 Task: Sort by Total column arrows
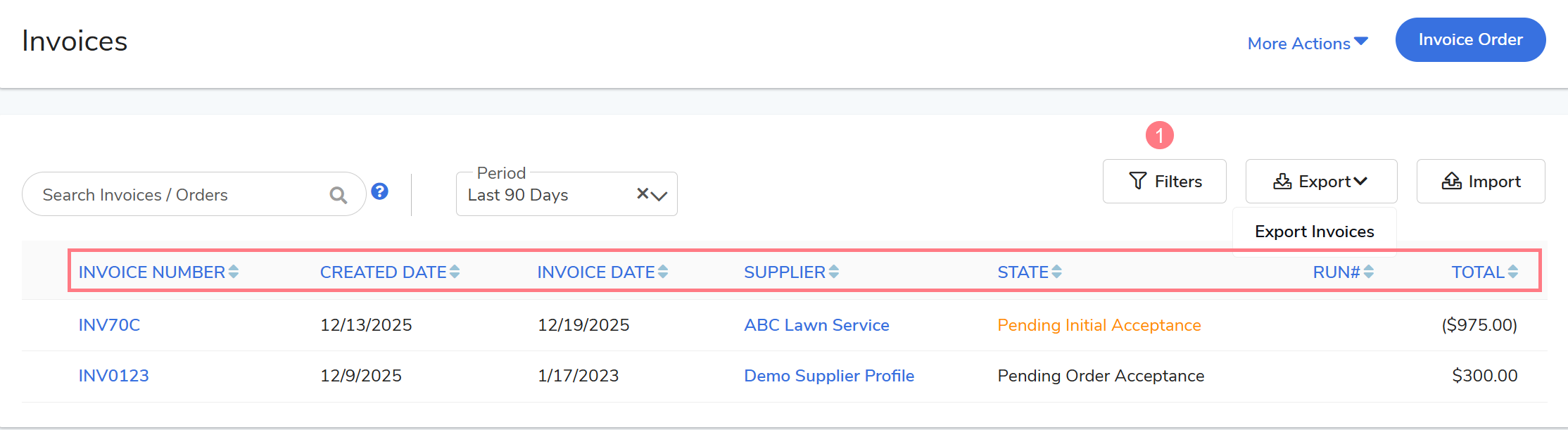point(1513,272)
